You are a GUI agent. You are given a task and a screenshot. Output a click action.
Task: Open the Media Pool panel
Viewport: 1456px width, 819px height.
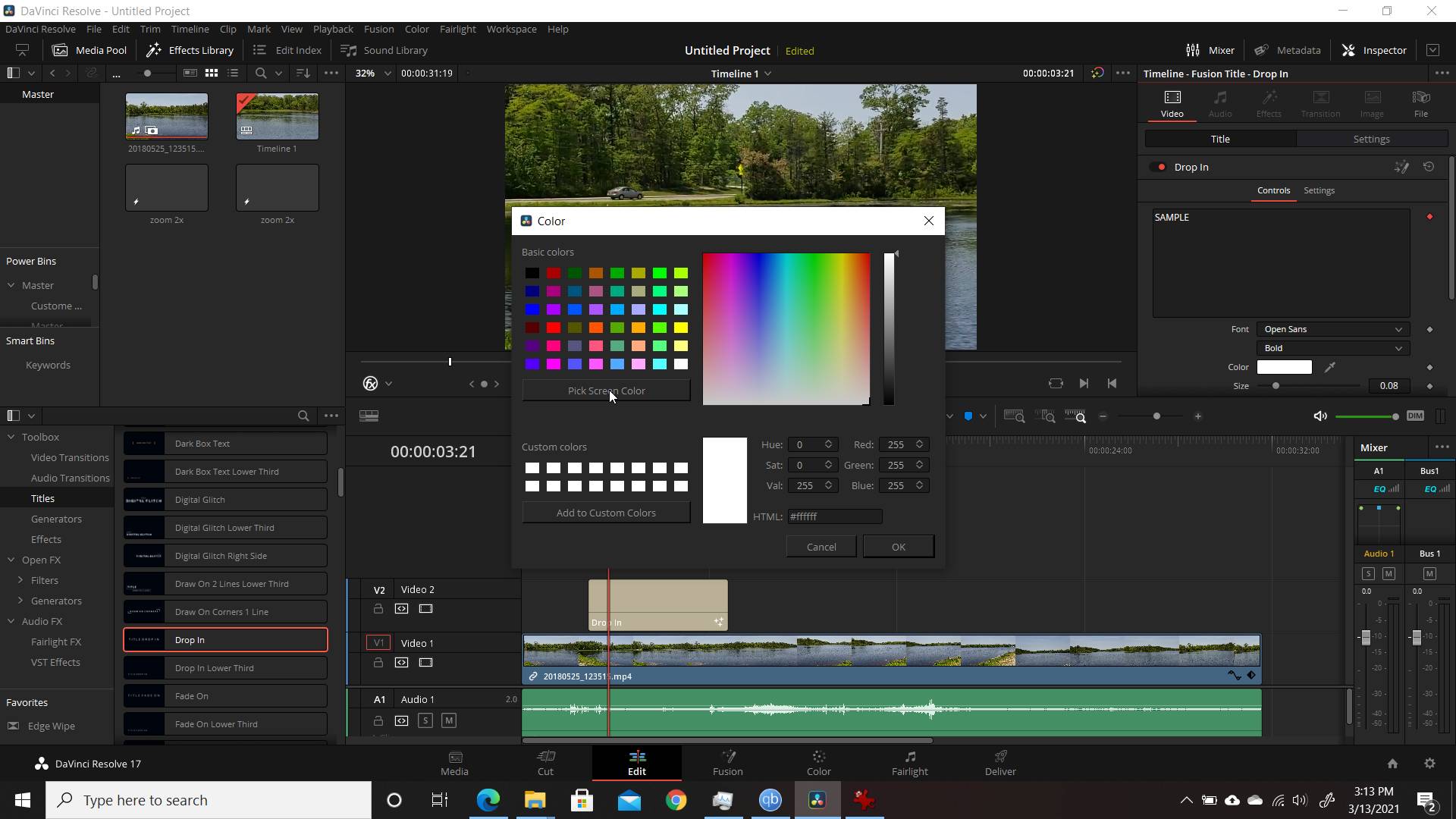(89, 50)
